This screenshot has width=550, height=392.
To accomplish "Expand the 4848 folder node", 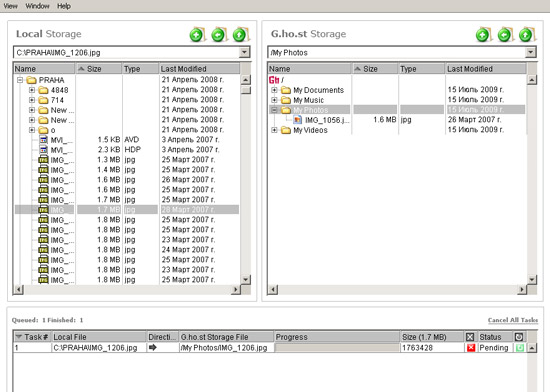I will click(32, 90).
